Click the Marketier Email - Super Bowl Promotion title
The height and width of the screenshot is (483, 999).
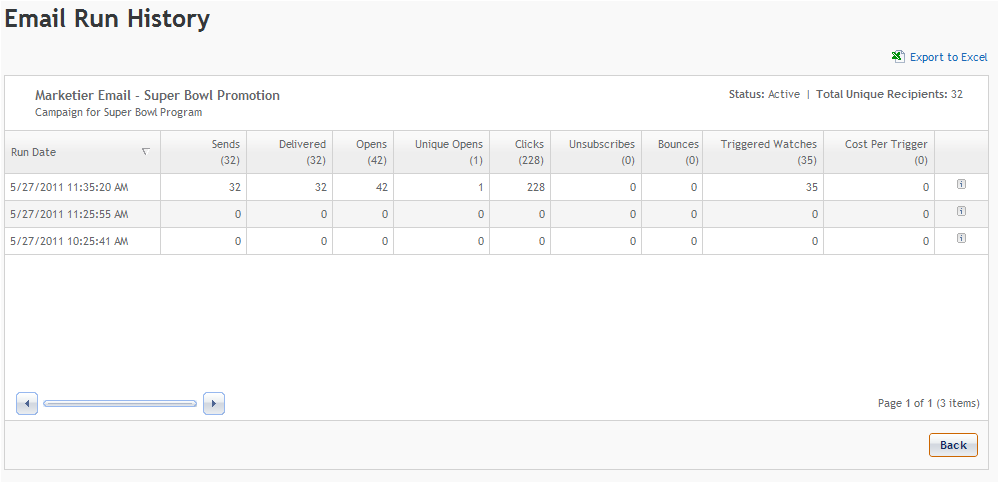(x=157, y=96)
